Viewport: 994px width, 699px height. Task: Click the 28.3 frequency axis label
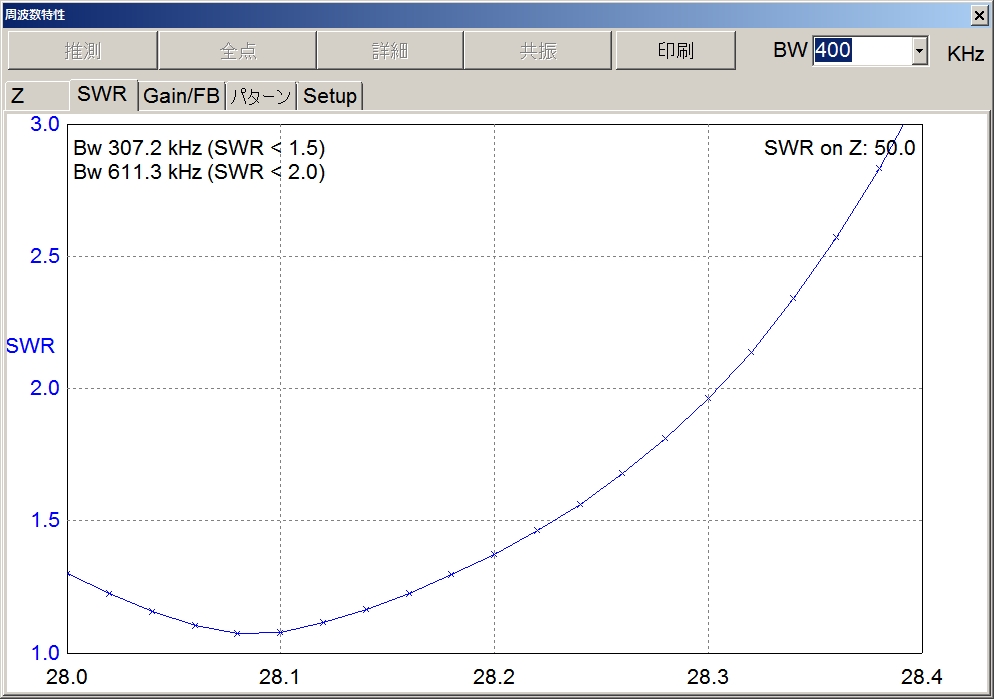point(708,677)
